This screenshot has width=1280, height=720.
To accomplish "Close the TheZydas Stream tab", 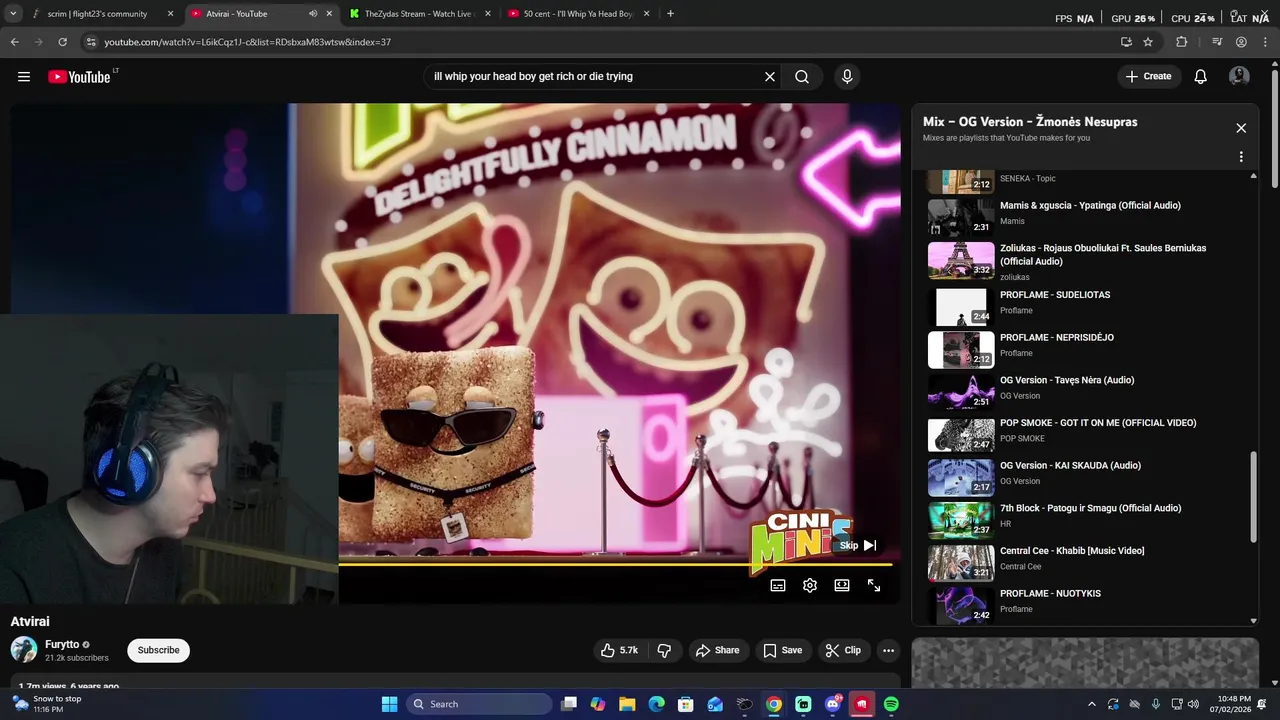I will [488, 14].
